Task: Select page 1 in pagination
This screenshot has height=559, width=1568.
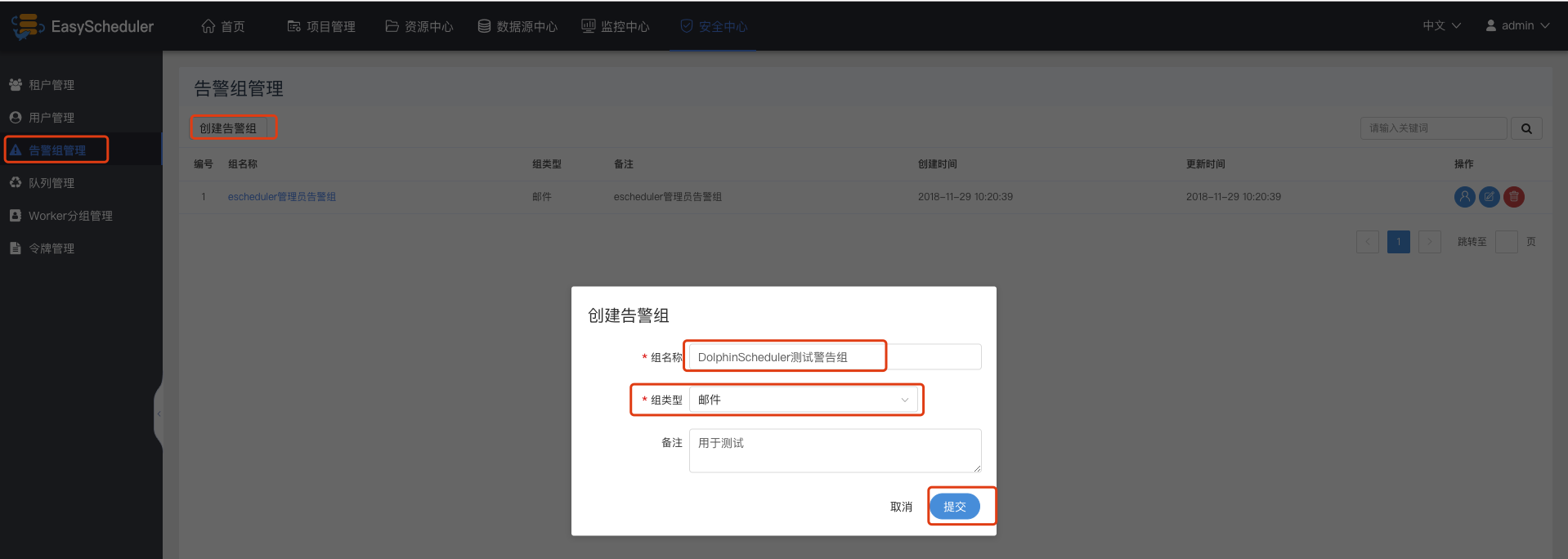Action: pos(1399,242)
